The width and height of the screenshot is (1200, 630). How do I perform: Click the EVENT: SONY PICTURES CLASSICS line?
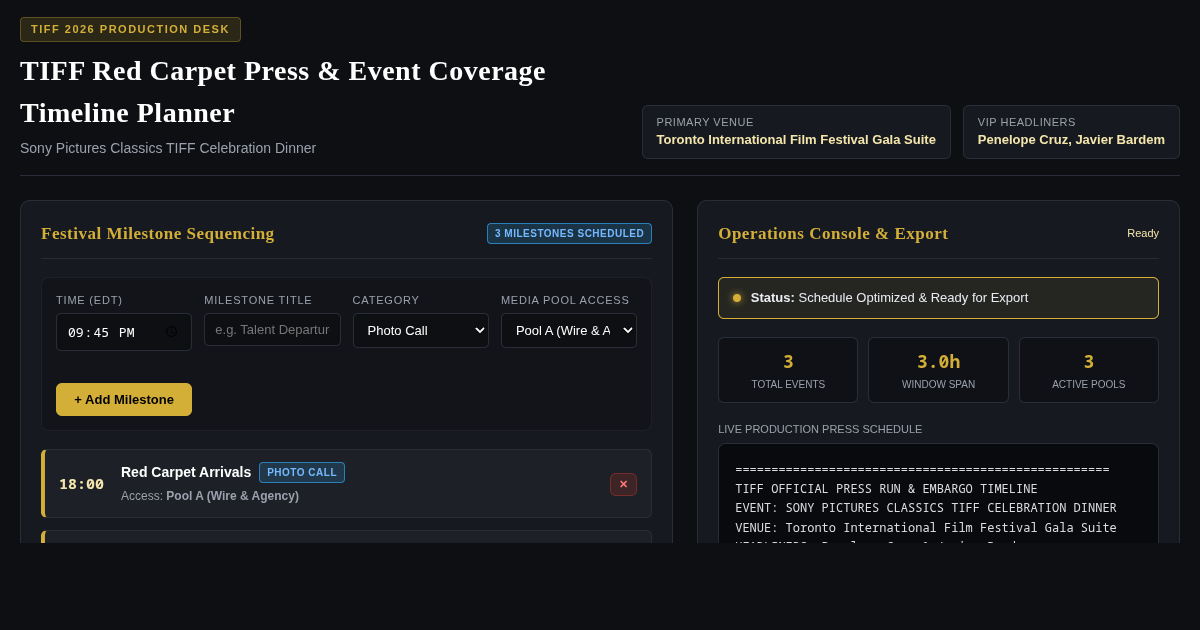(926, 508)
